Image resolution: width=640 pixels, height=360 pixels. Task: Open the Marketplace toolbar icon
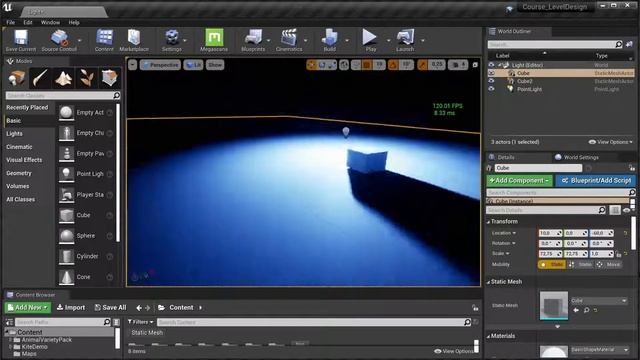point(134,40)
